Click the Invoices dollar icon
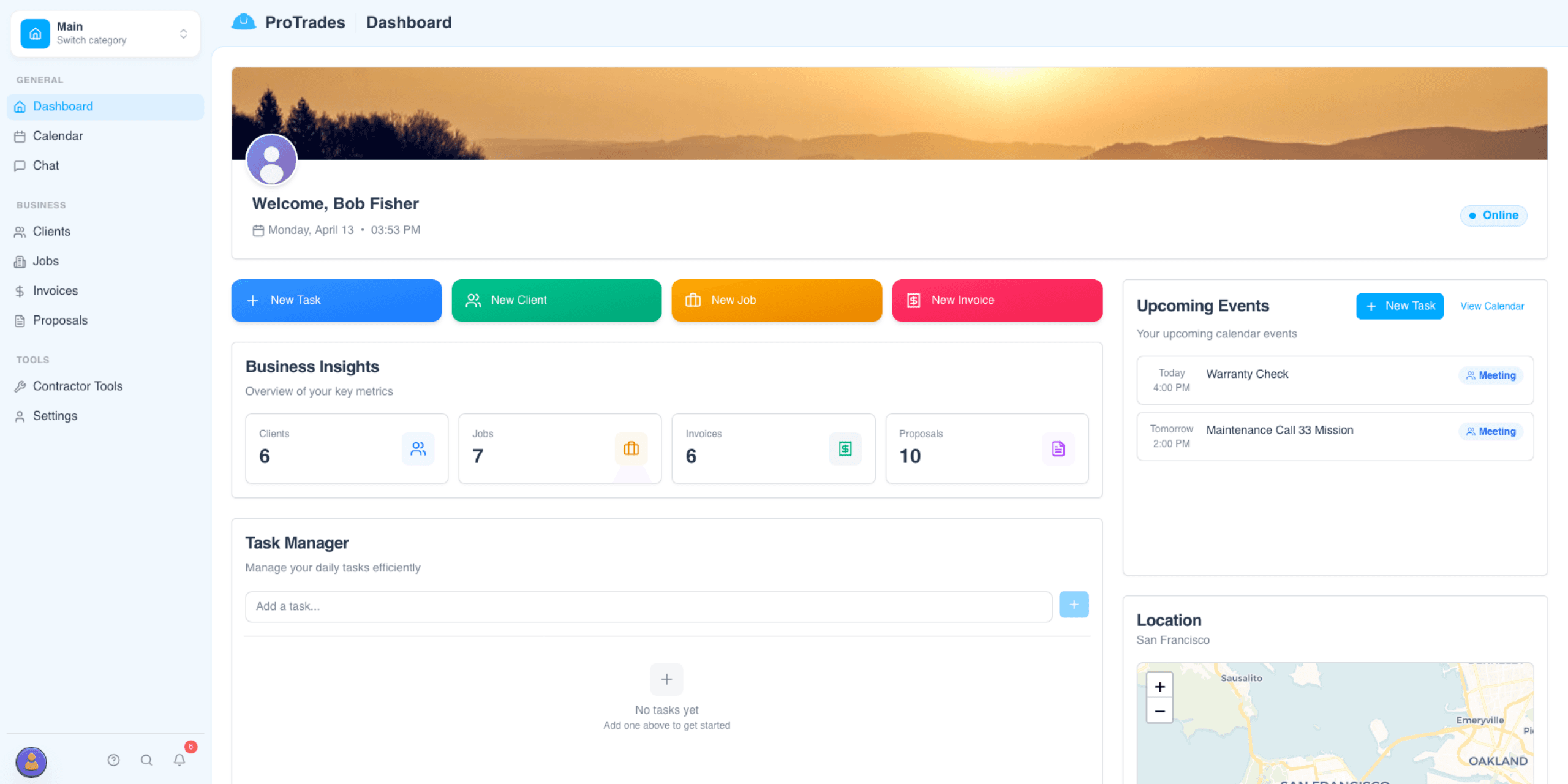The height and width of the screenshot is (784, 1568). pos(20,290)
